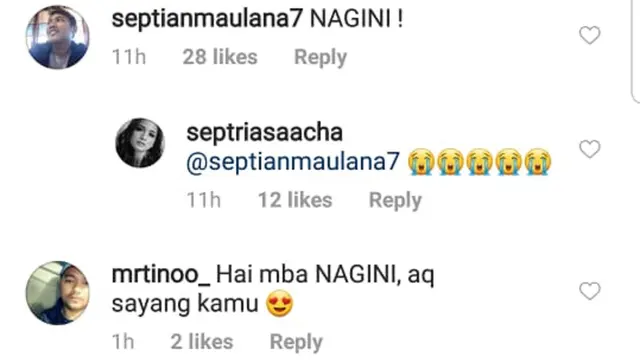
Task: Tap the @septianmaulana7 mention
Action: point(293,162)
